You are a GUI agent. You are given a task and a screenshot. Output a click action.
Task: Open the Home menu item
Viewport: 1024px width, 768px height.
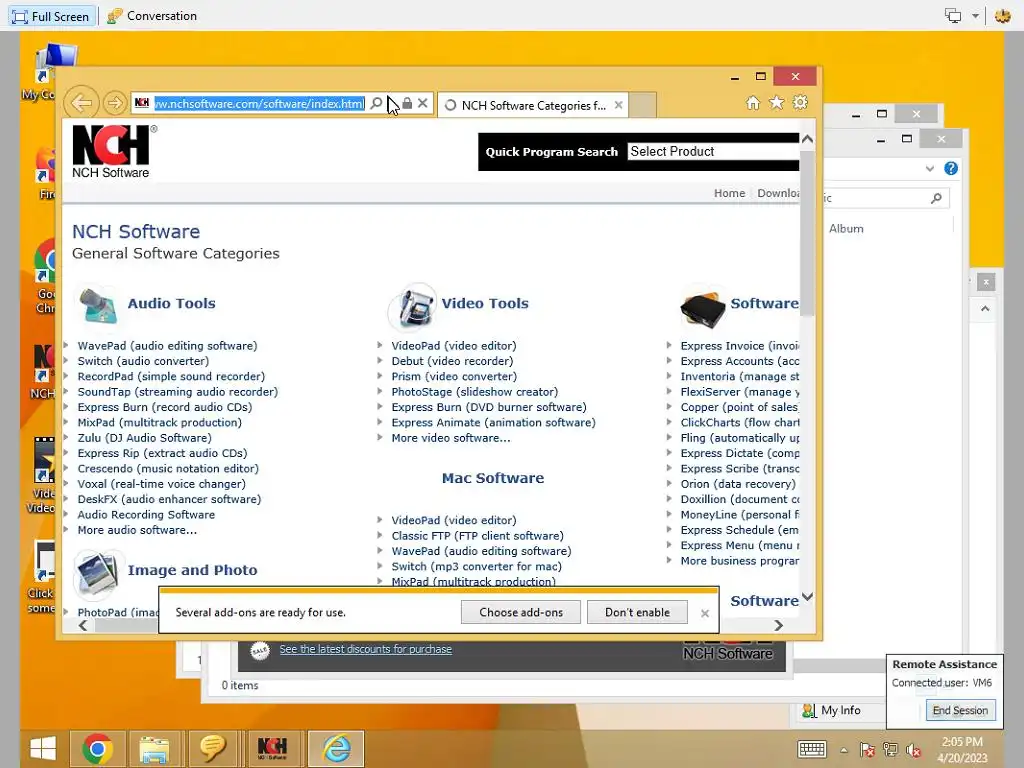pyautogui.click(x=729, y=193)
